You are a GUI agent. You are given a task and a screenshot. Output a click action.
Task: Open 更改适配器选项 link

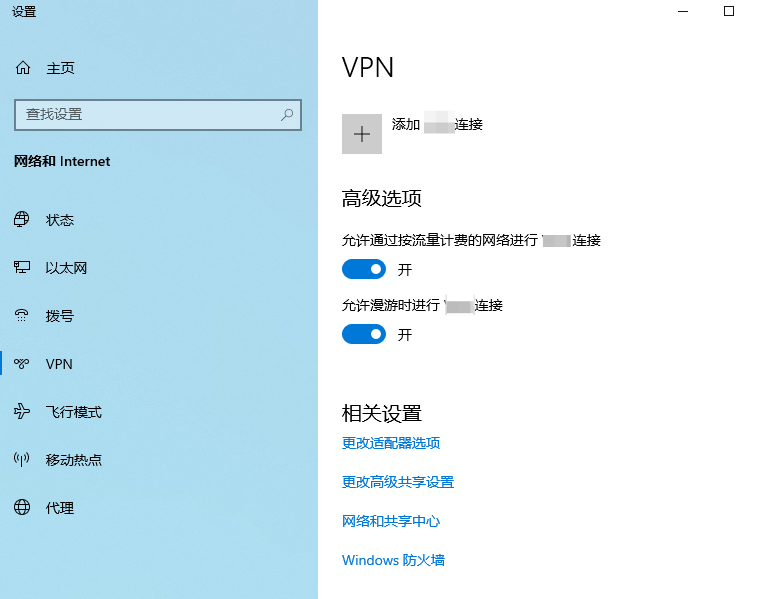point(391,443)
